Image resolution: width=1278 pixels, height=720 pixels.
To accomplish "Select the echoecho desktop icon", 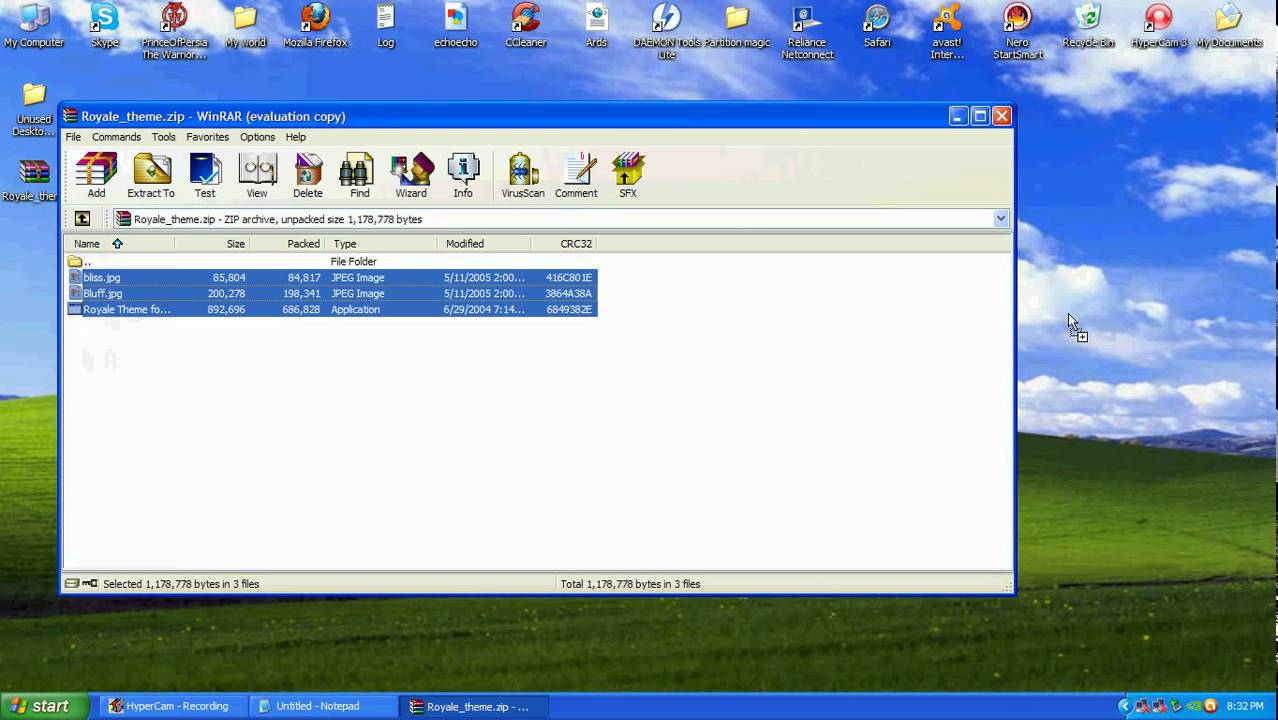I will pyautogui.click(x=455, y=26).
